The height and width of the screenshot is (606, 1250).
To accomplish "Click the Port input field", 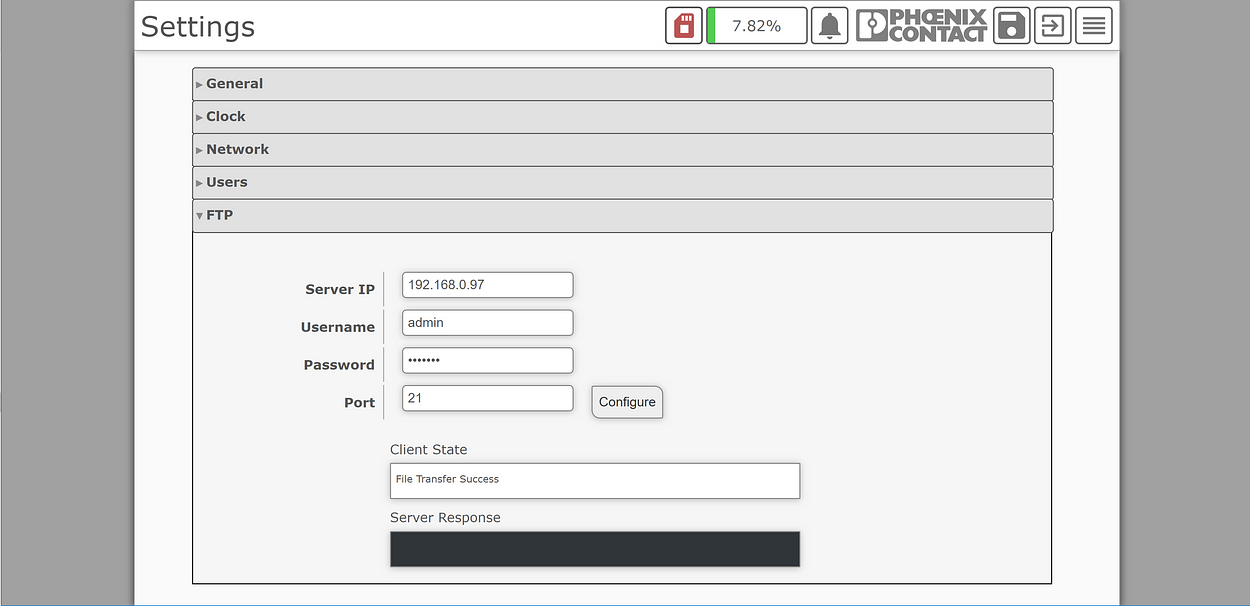I will [x=488, y=398].
